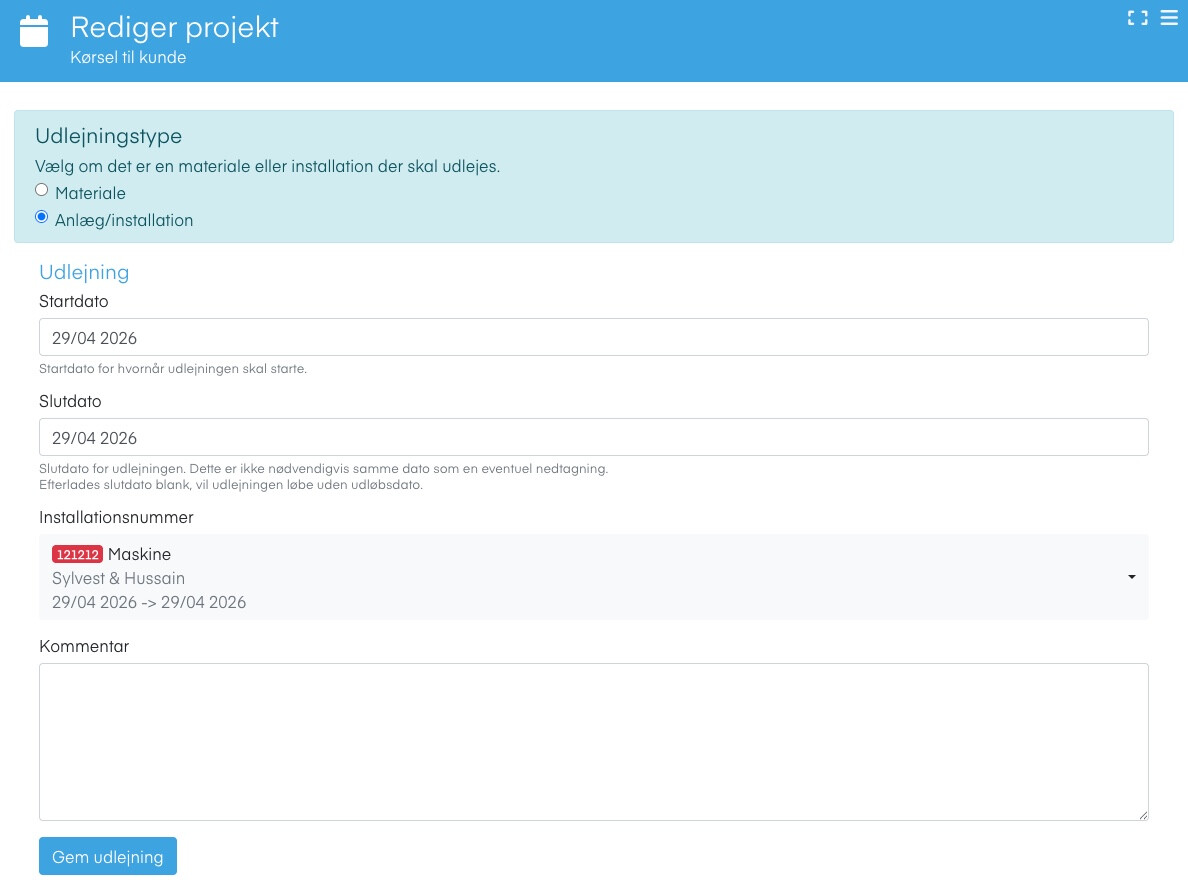Click the Sylvest & Hussain text

[x=118, y=578]
